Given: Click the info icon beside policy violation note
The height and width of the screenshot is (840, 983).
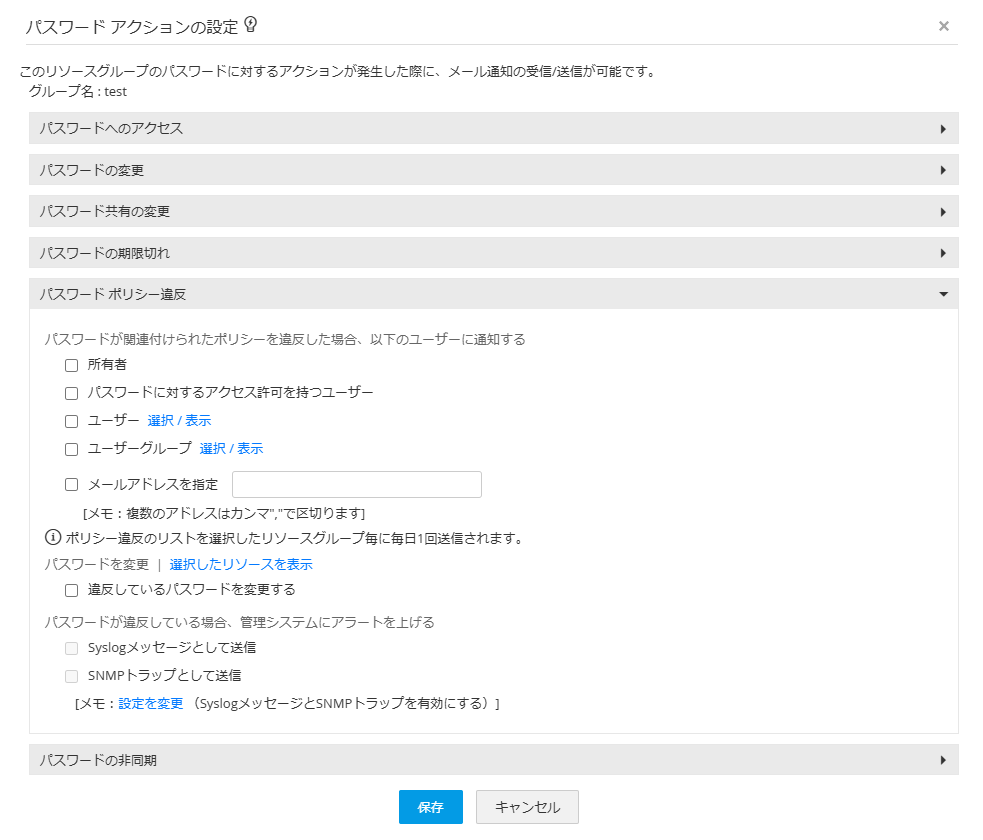Looking at the screenshot, I should (x=54, y=538).
